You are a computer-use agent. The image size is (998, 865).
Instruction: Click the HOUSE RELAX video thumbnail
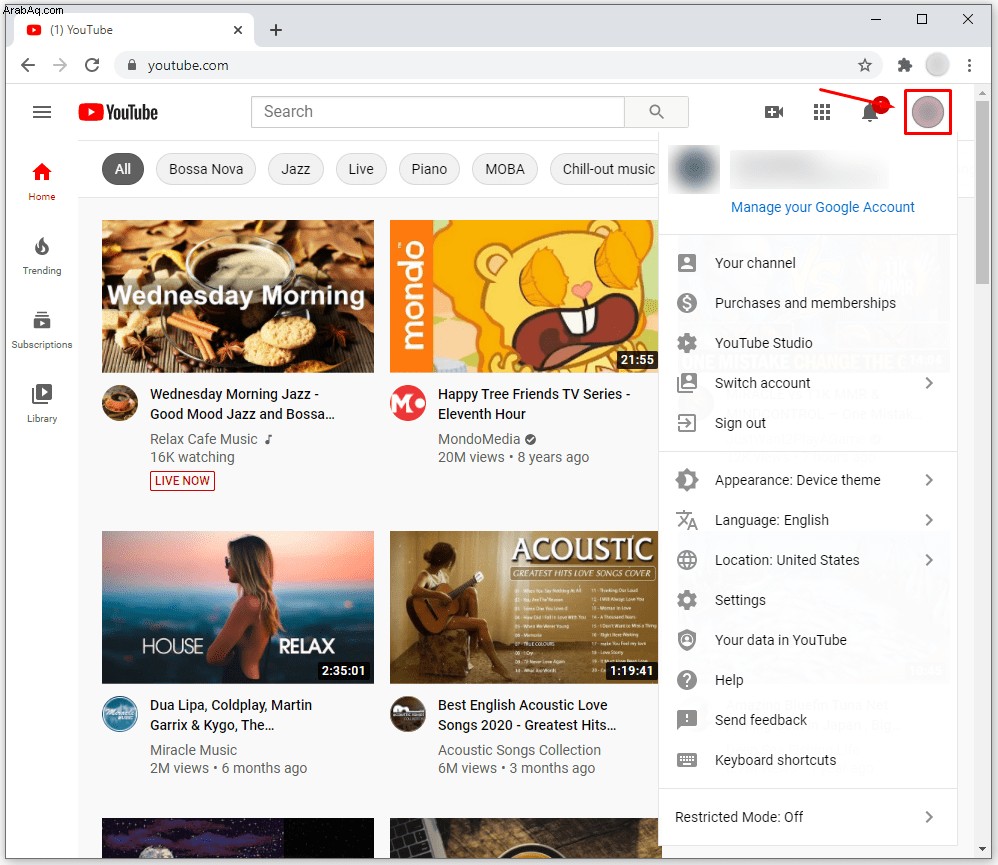pyautogui.click(x=238, y=607)
